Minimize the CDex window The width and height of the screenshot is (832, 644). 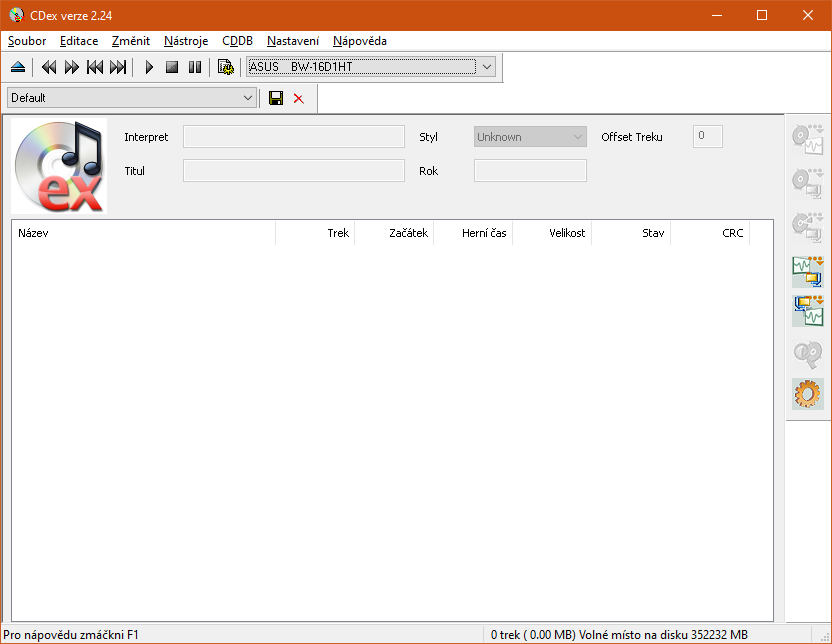point(717,15)
